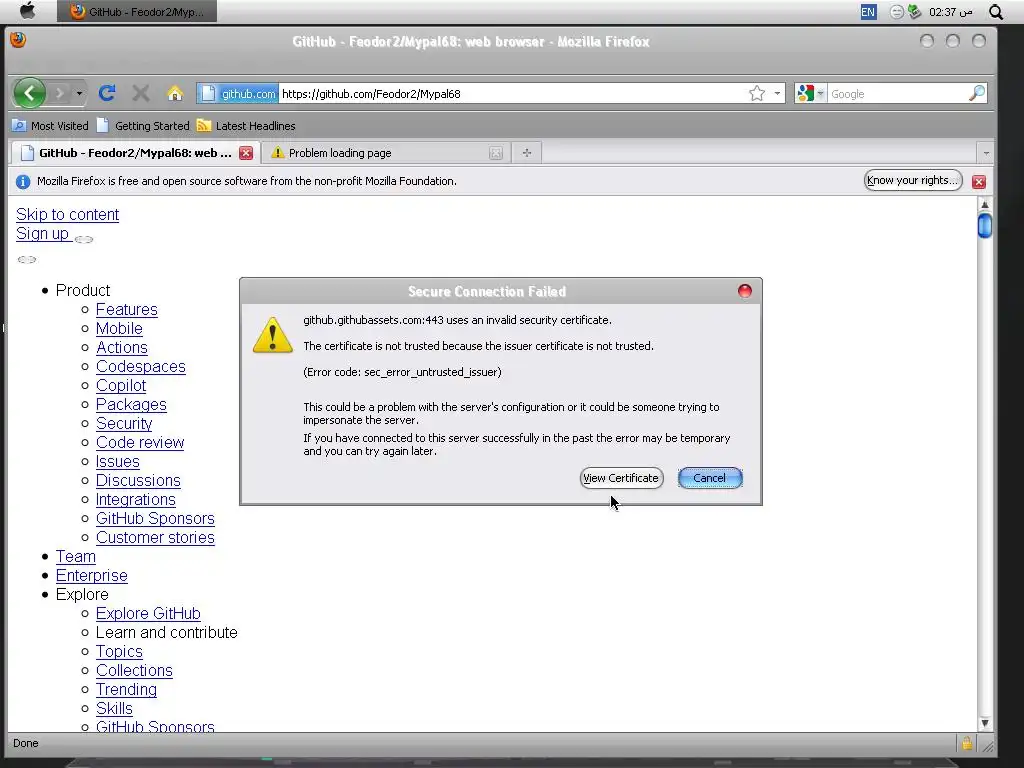Go to the Home page icon

pos(174,93)
